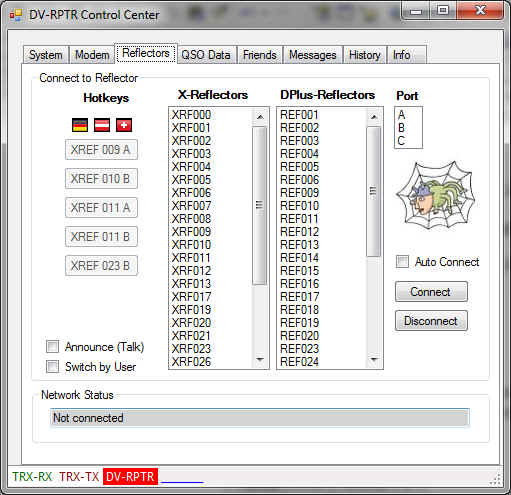
Task: Click the Disconnect button
Action: pyautogui.click(x=431, y=321)
